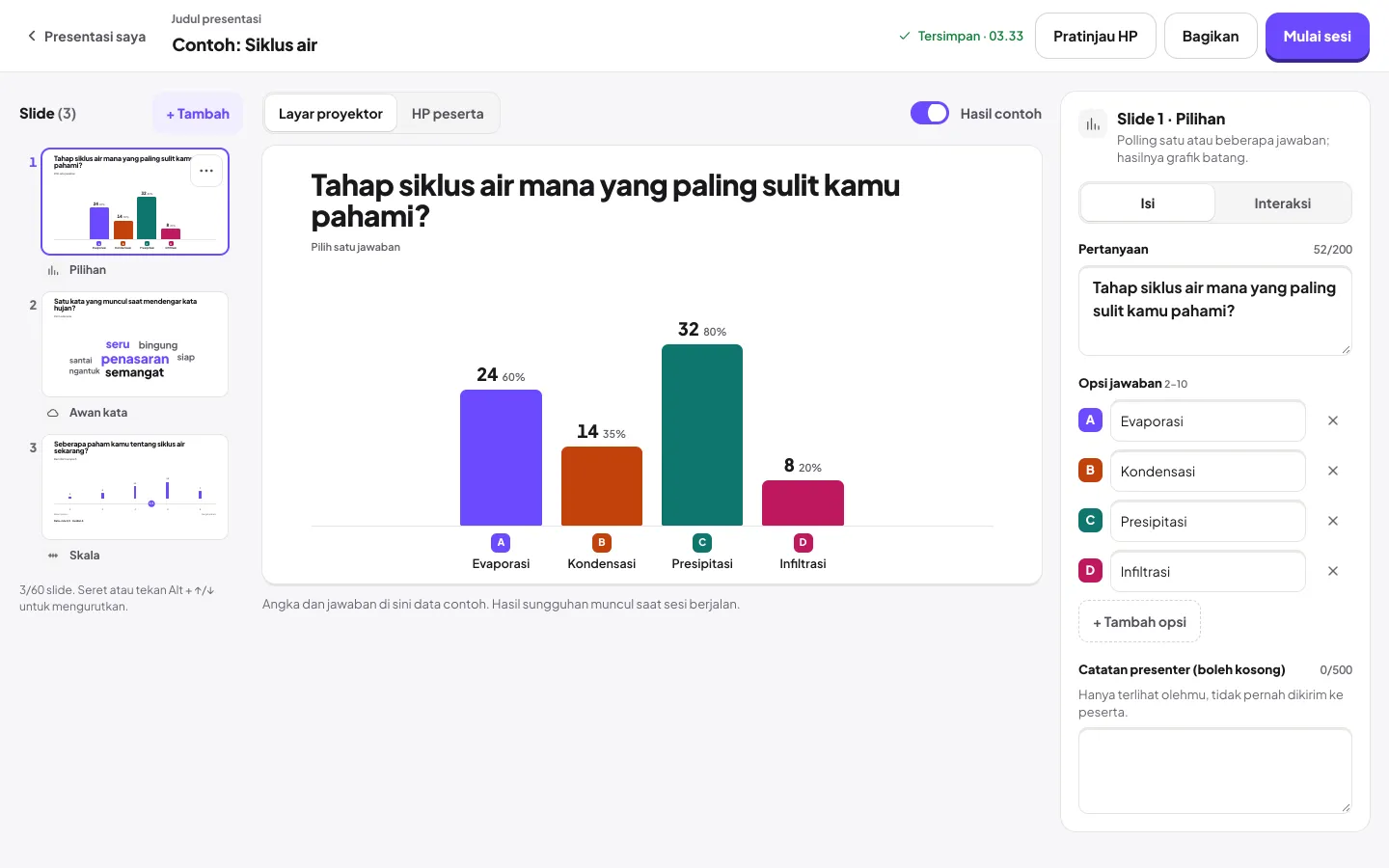Open the Isi tab
This screenshot has height=868, width=1389.
click(1148, 203)
